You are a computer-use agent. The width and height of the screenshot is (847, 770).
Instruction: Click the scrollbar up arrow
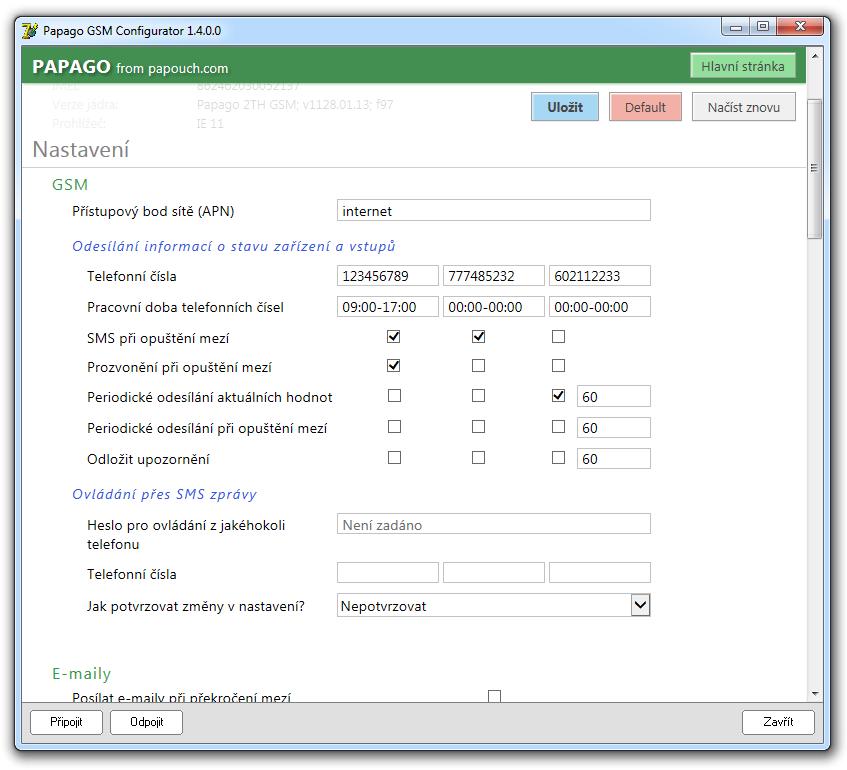coord(815,56)
